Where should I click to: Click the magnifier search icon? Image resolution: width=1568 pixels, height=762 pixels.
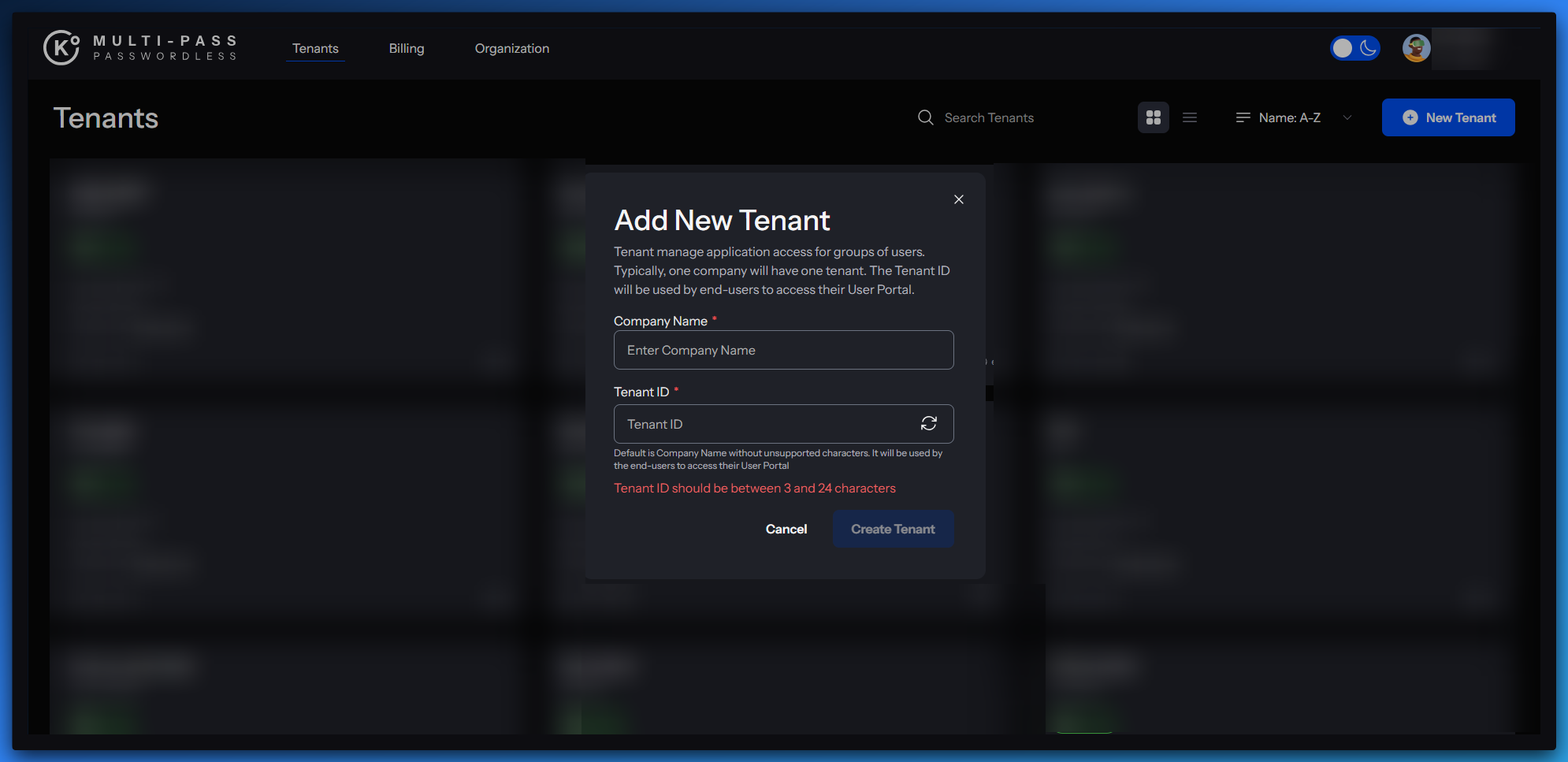(x=926, y=117)
